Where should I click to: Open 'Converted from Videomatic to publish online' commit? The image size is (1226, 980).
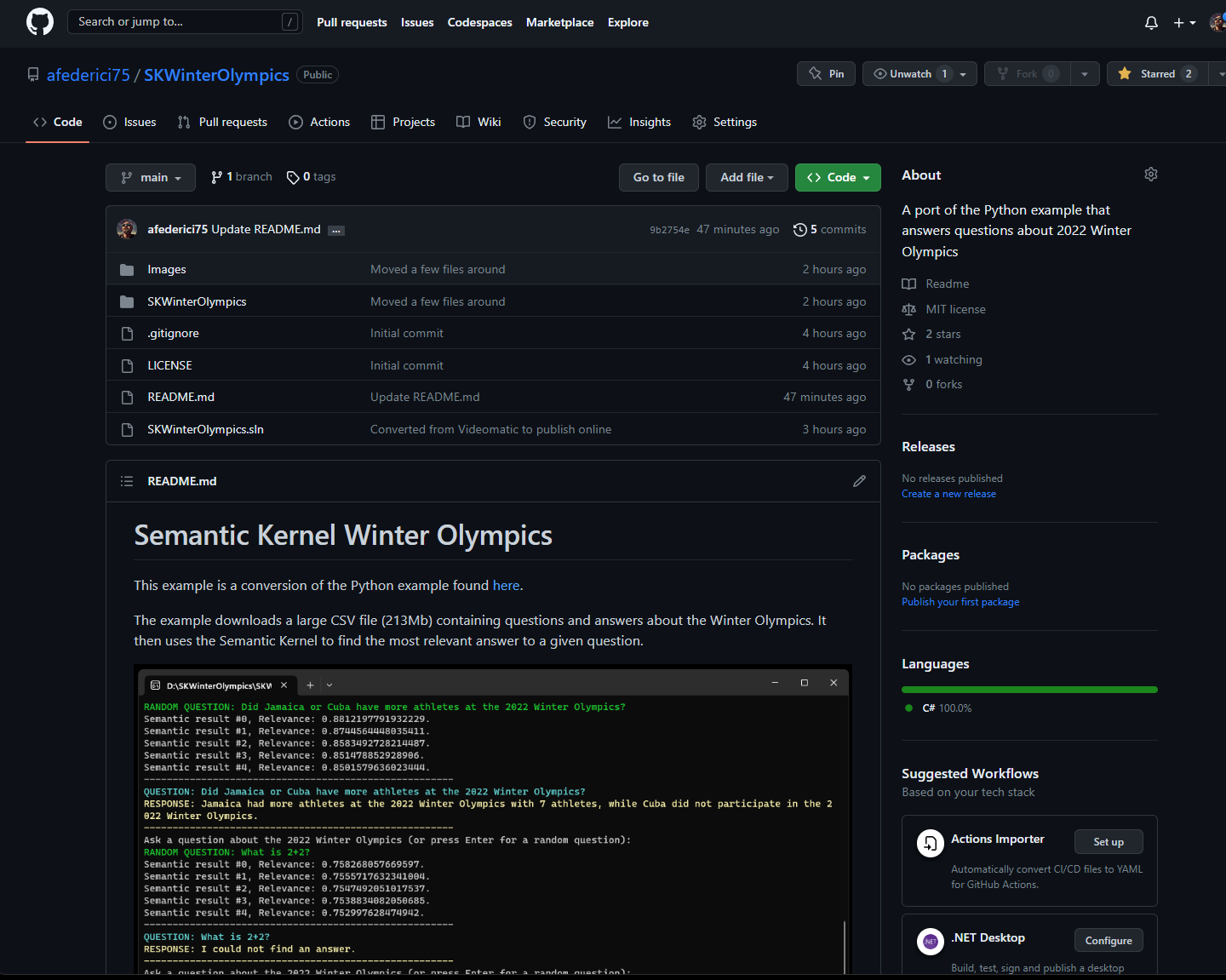[x=490, y=430]
